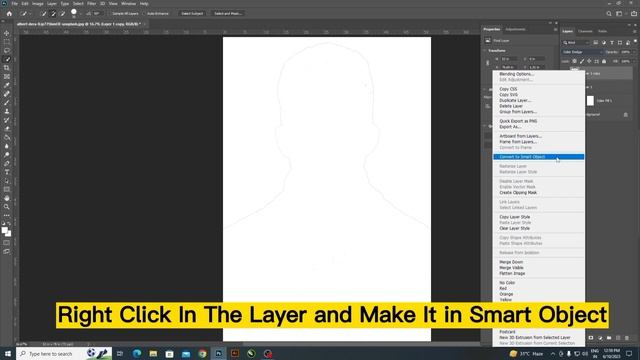640x360 pixels.
Task: Open the Layers panel menu
Action: (x=635, y=31)
